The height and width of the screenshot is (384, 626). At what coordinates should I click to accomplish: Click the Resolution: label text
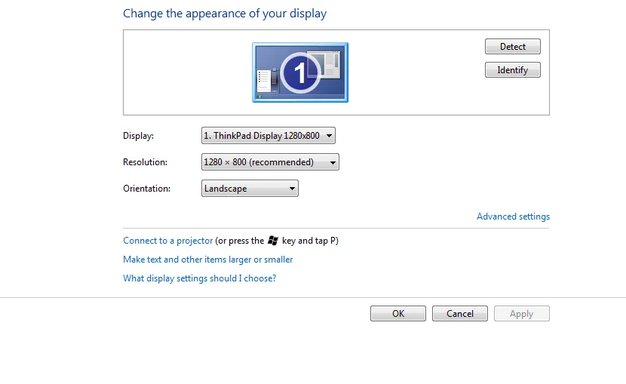point(145,162)
